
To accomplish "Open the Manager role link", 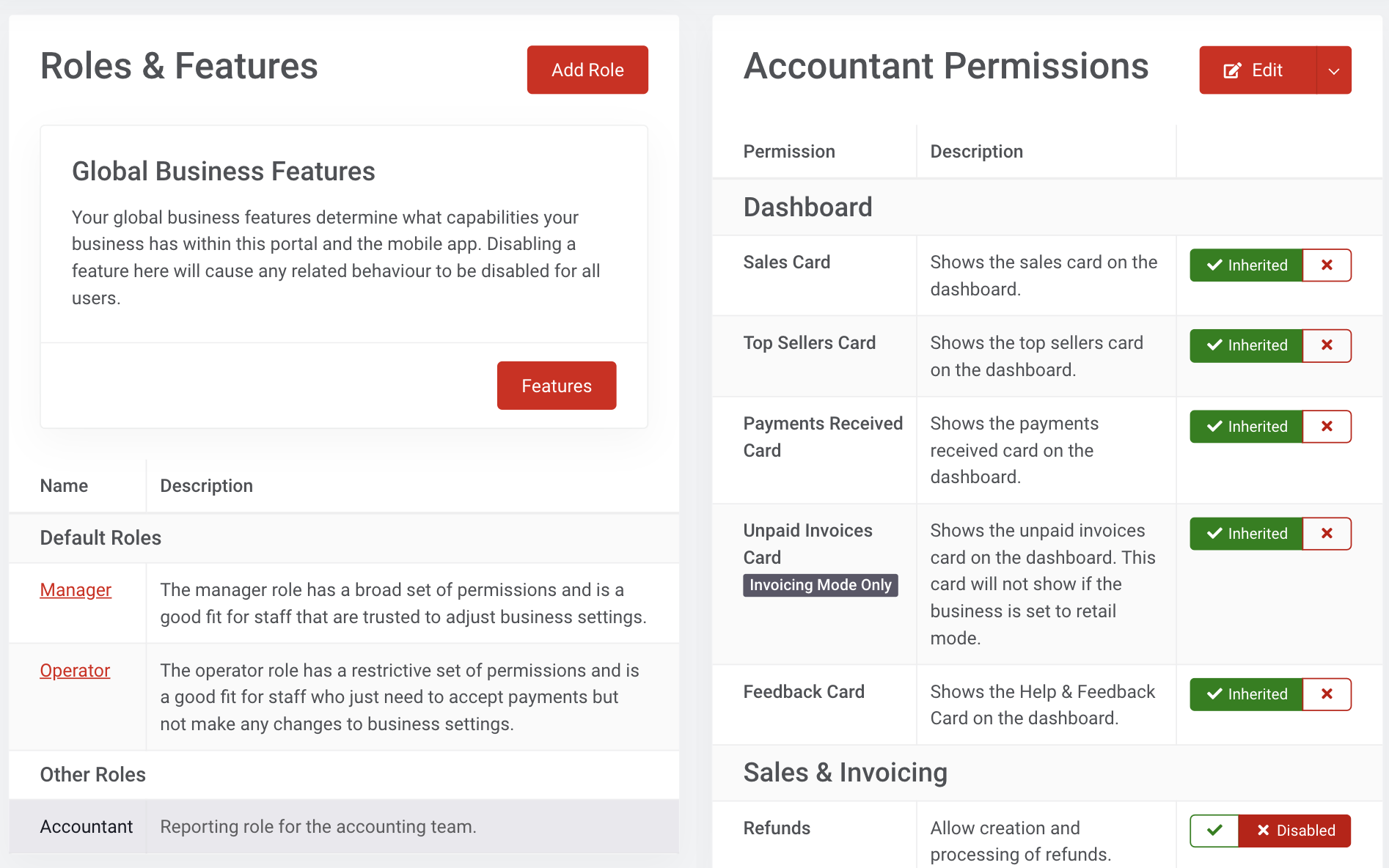I will [76, 590].
